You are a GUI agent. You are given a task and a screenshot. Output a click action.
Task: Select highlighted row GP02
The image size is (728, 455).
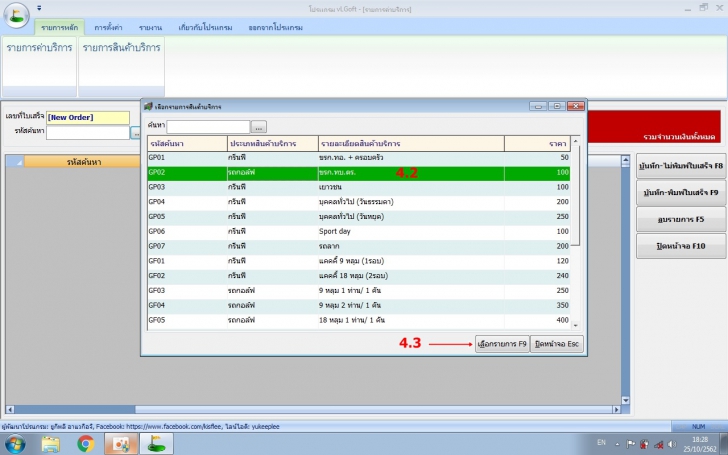[358, 173]
